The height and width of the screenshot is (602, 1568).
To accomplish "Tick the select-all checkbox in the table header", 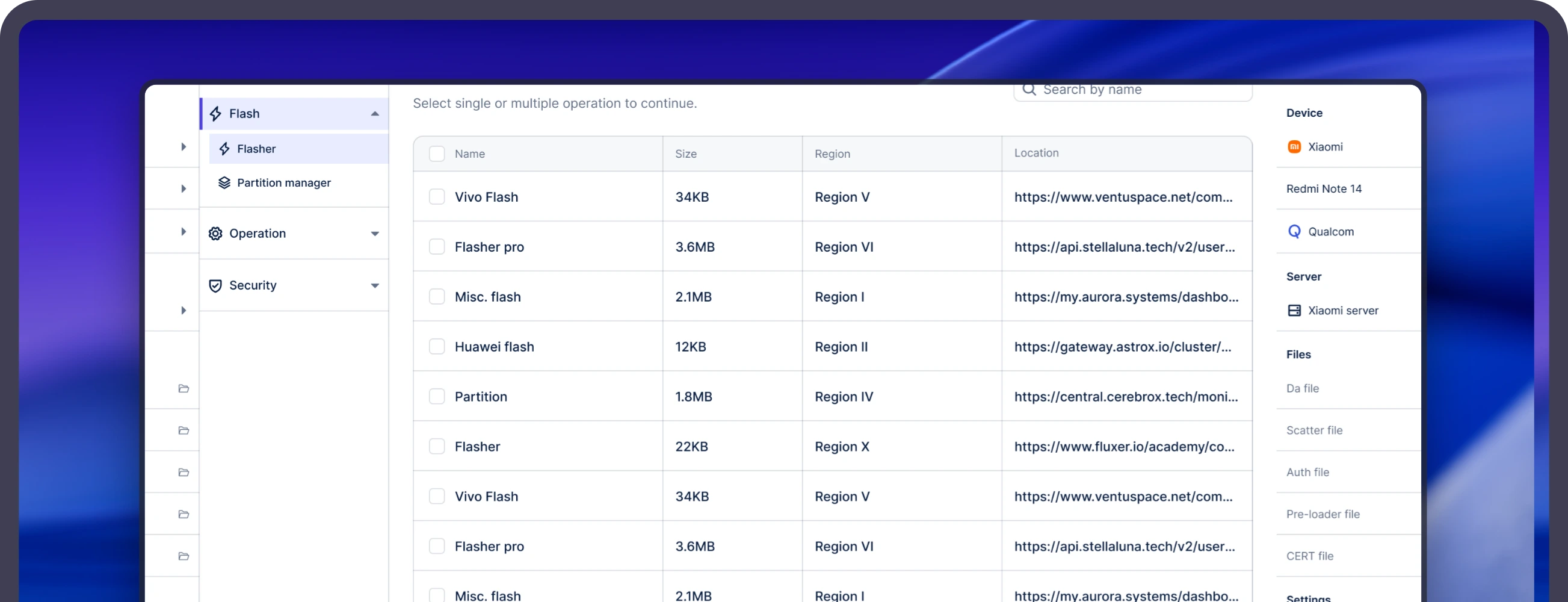I will [x=437, y=154].
